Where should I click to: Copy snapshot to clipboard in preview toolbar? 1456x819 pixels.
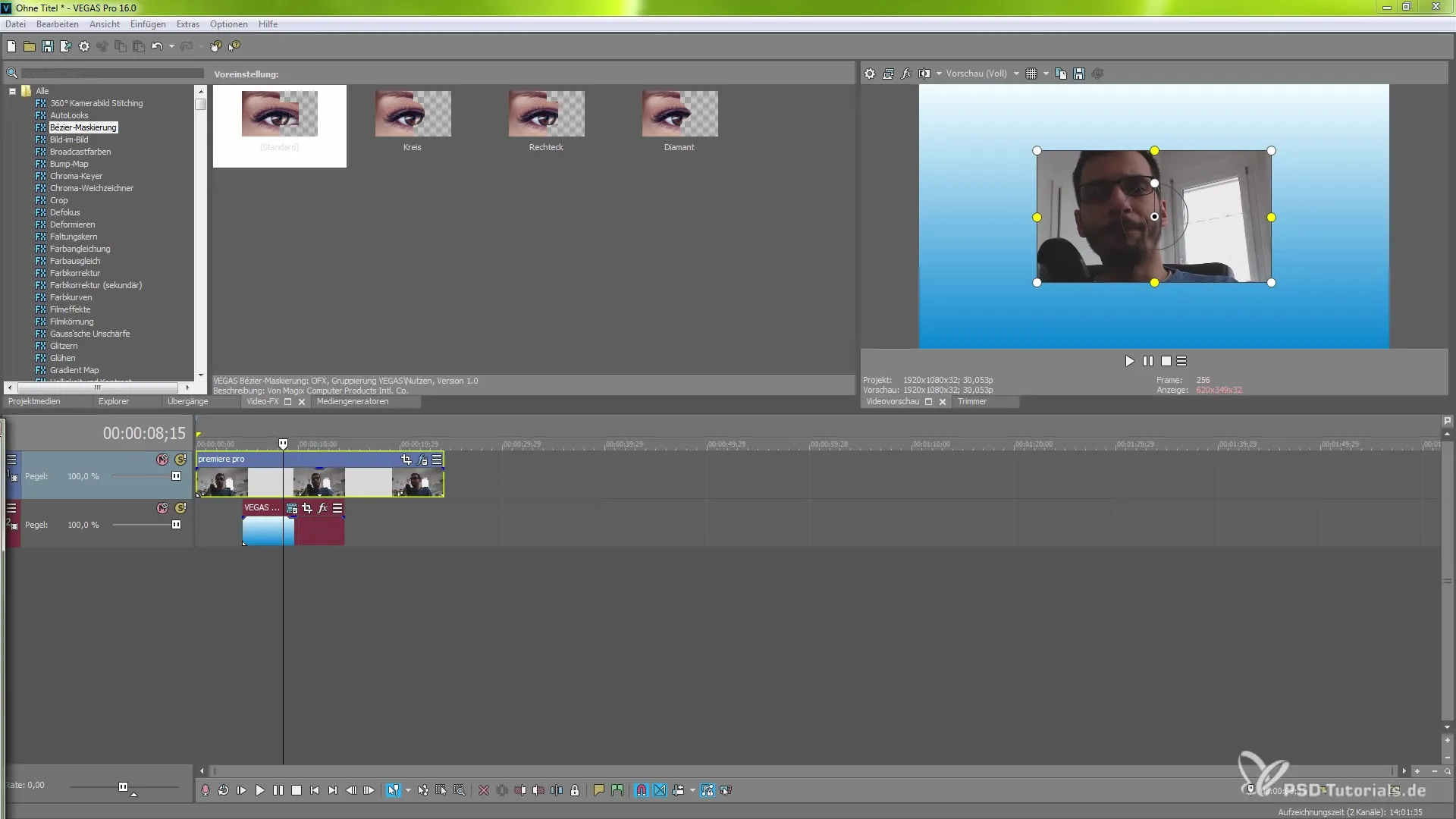coord(1061,74)
